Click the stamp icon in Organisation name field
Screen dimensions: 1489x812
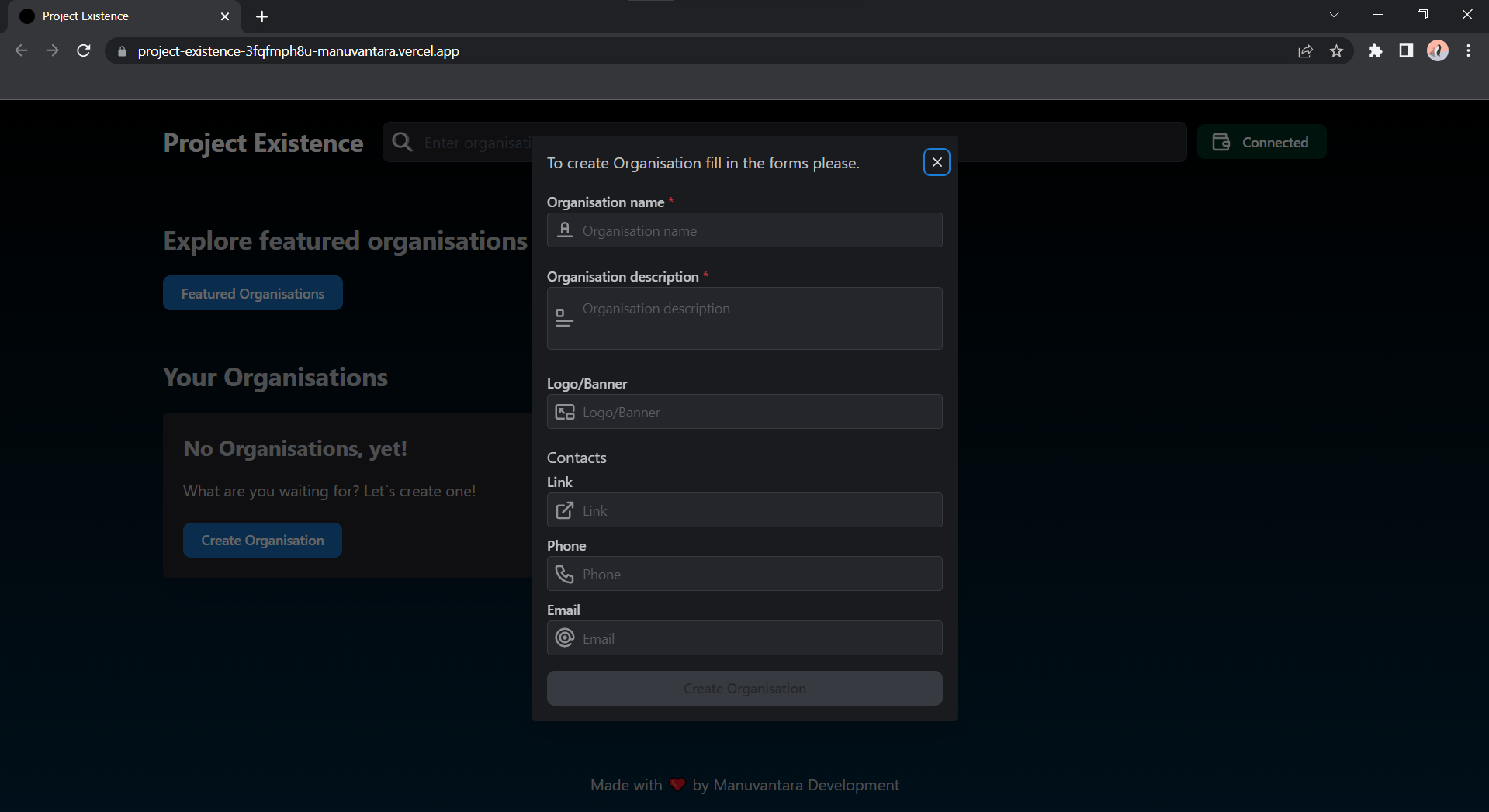(565, 230)
